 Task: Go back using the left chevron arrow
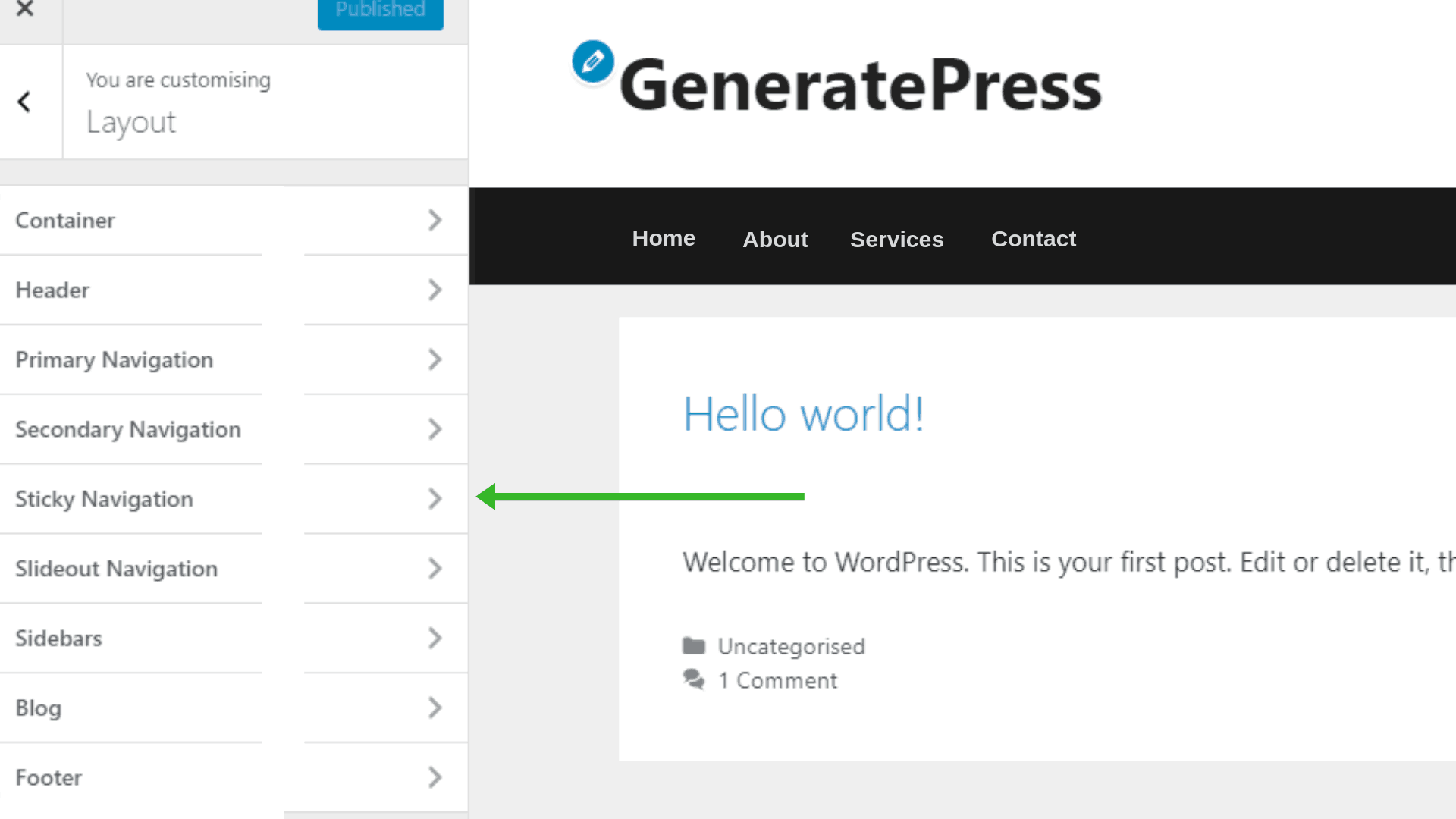pyautogui.click(x=24, y=102)
